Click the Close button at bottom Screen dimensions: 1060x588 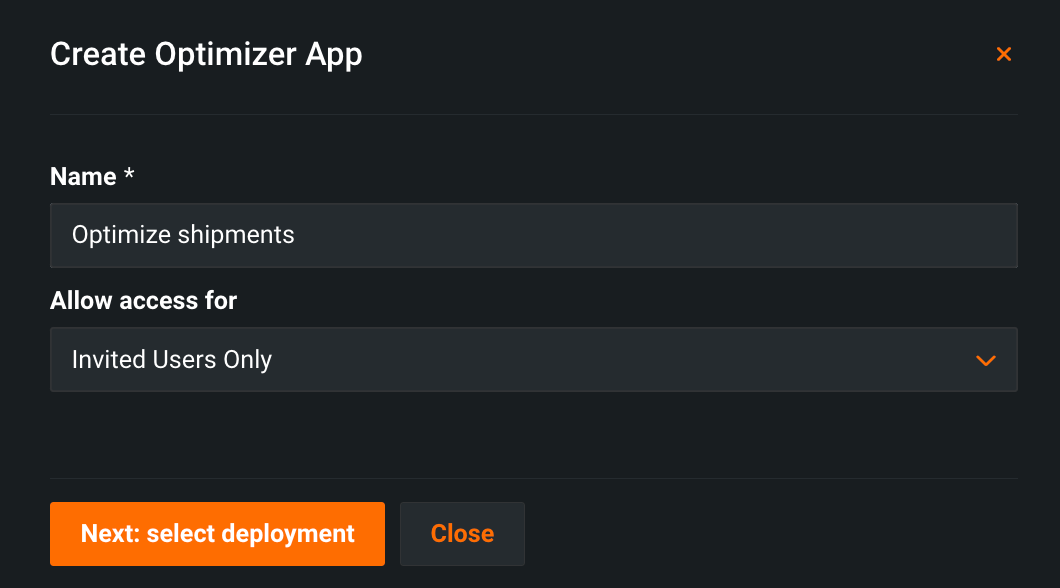[x=462, y=534]
